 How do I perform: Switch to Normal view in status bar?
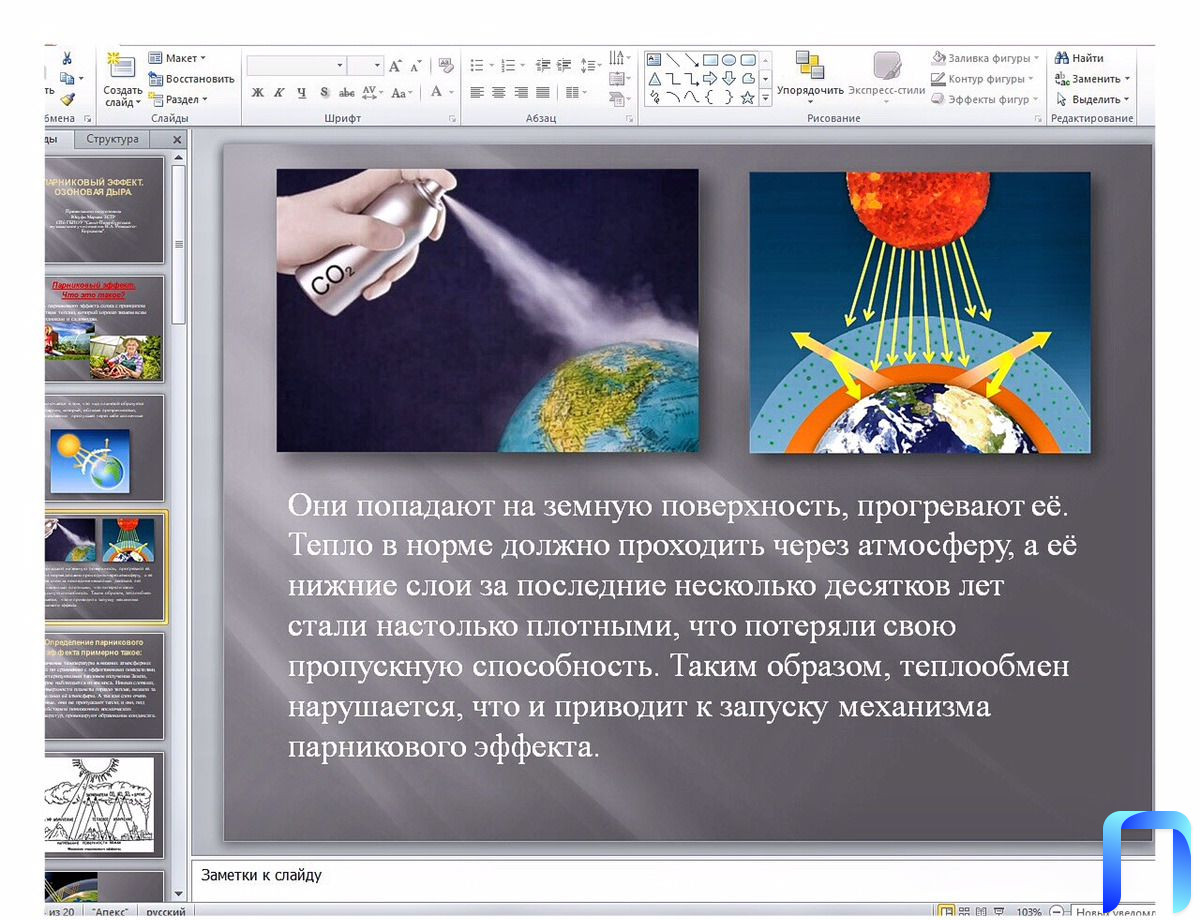coord(945,911)
